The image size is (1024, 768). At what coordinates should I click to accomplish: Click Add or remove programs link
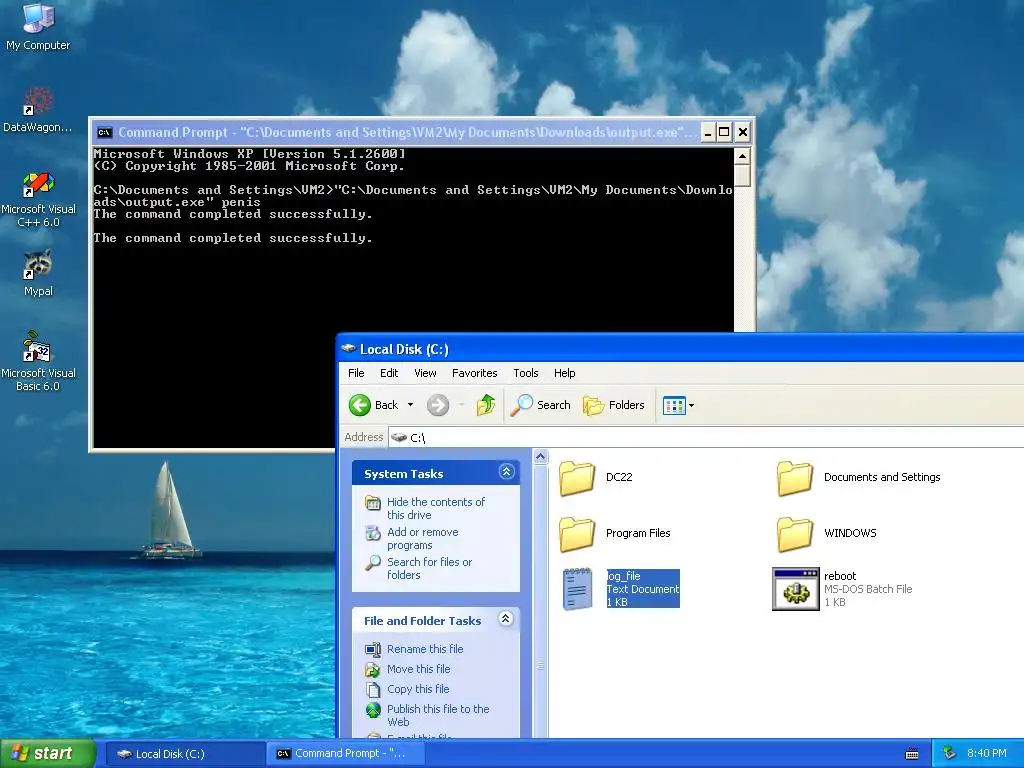(x=423, y=539)
